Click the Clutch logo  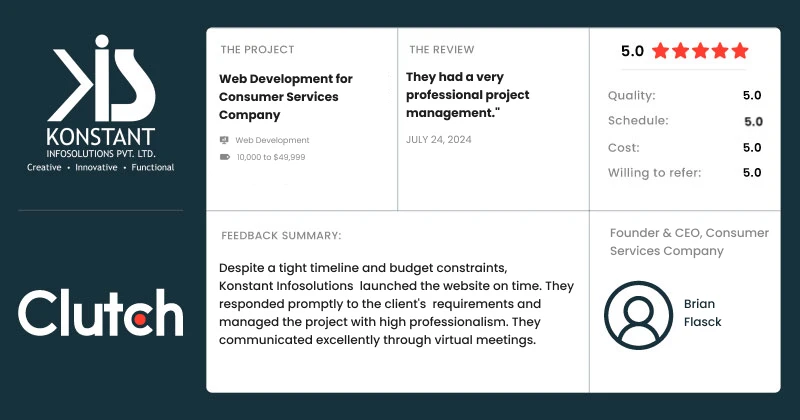tap(101, 313)
